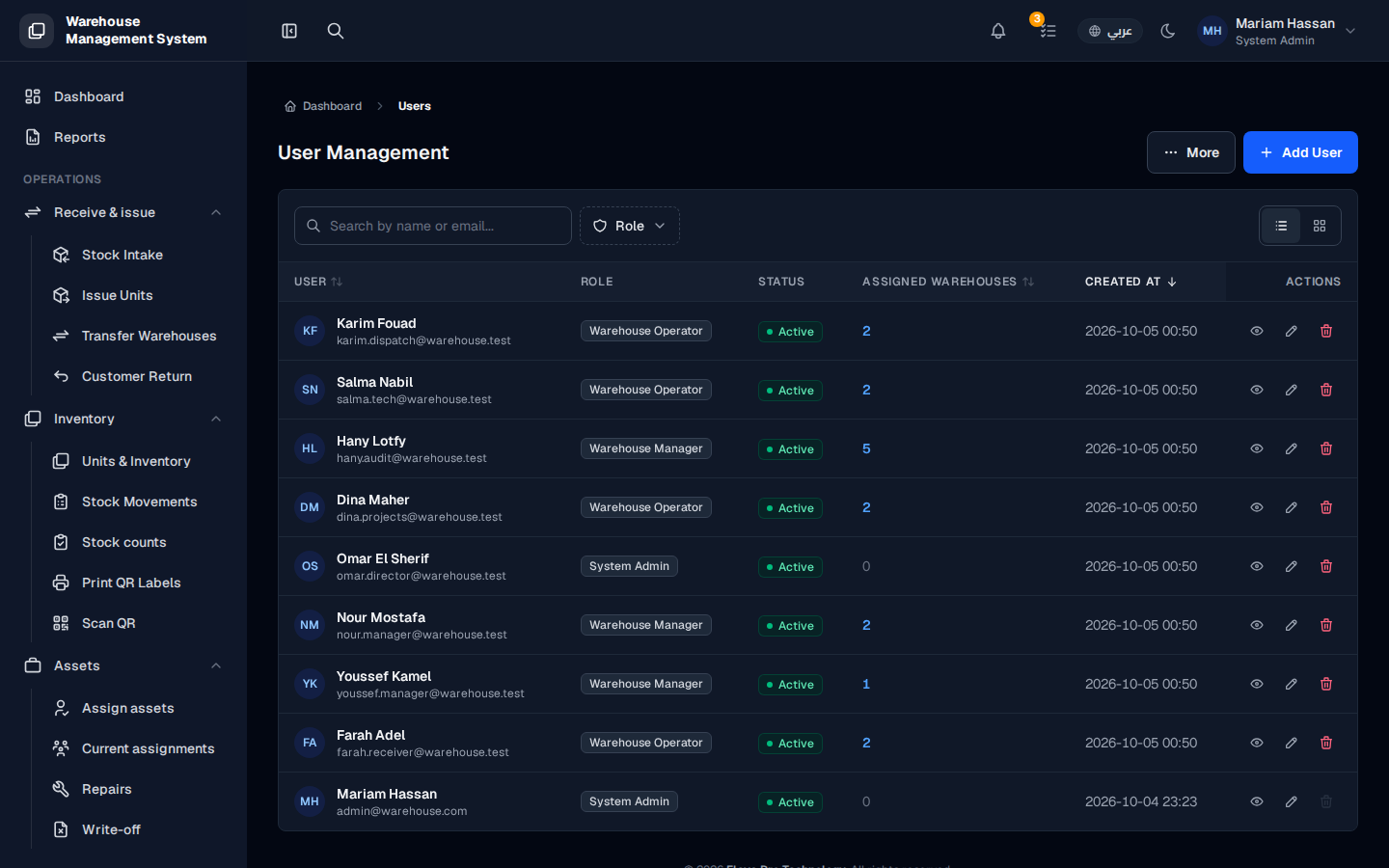Go to Stock Intake page
Viewport: 1389px width, 868px height.
tap(138, 255)
